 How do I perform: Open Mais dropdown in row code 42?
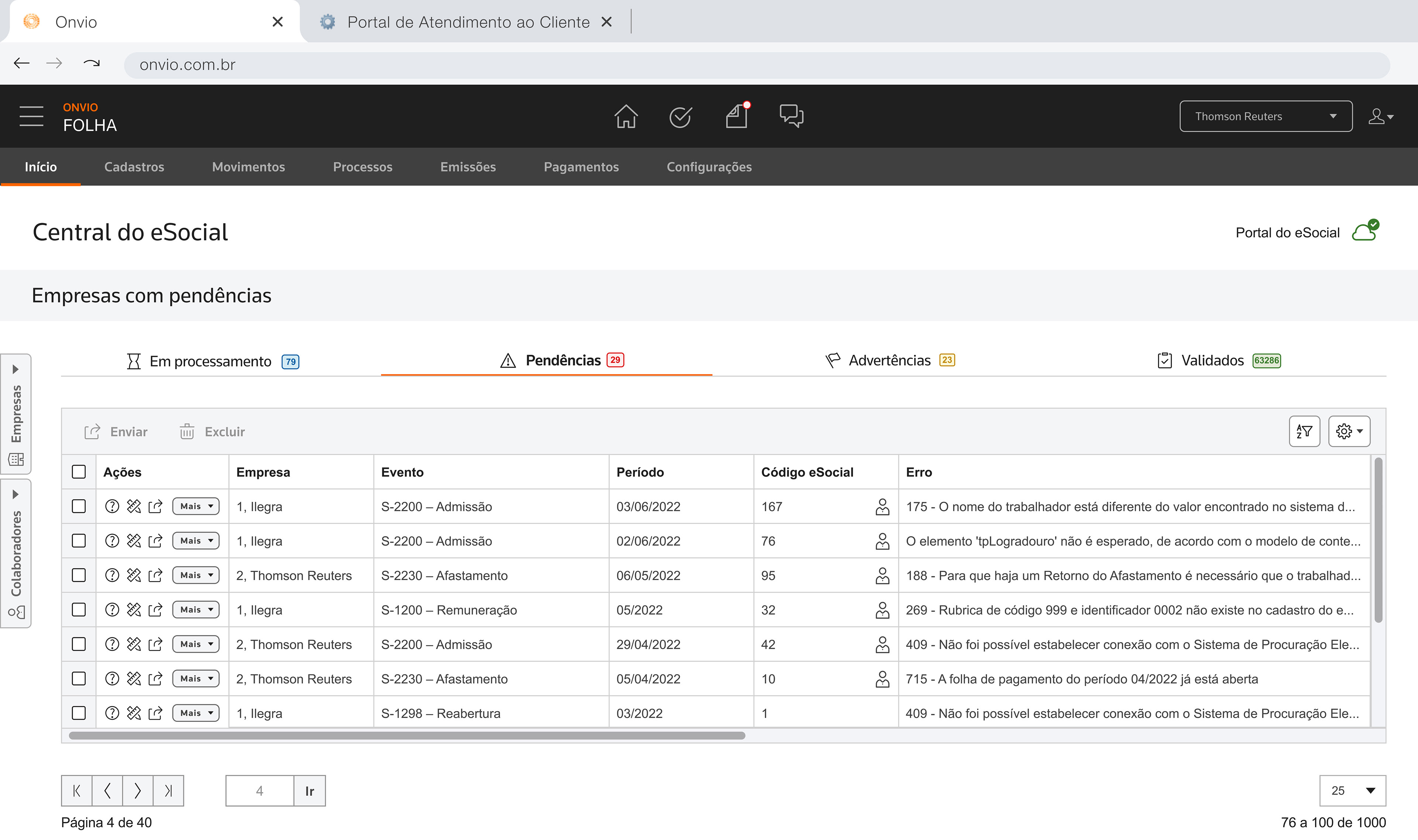(x=196, y=644)
